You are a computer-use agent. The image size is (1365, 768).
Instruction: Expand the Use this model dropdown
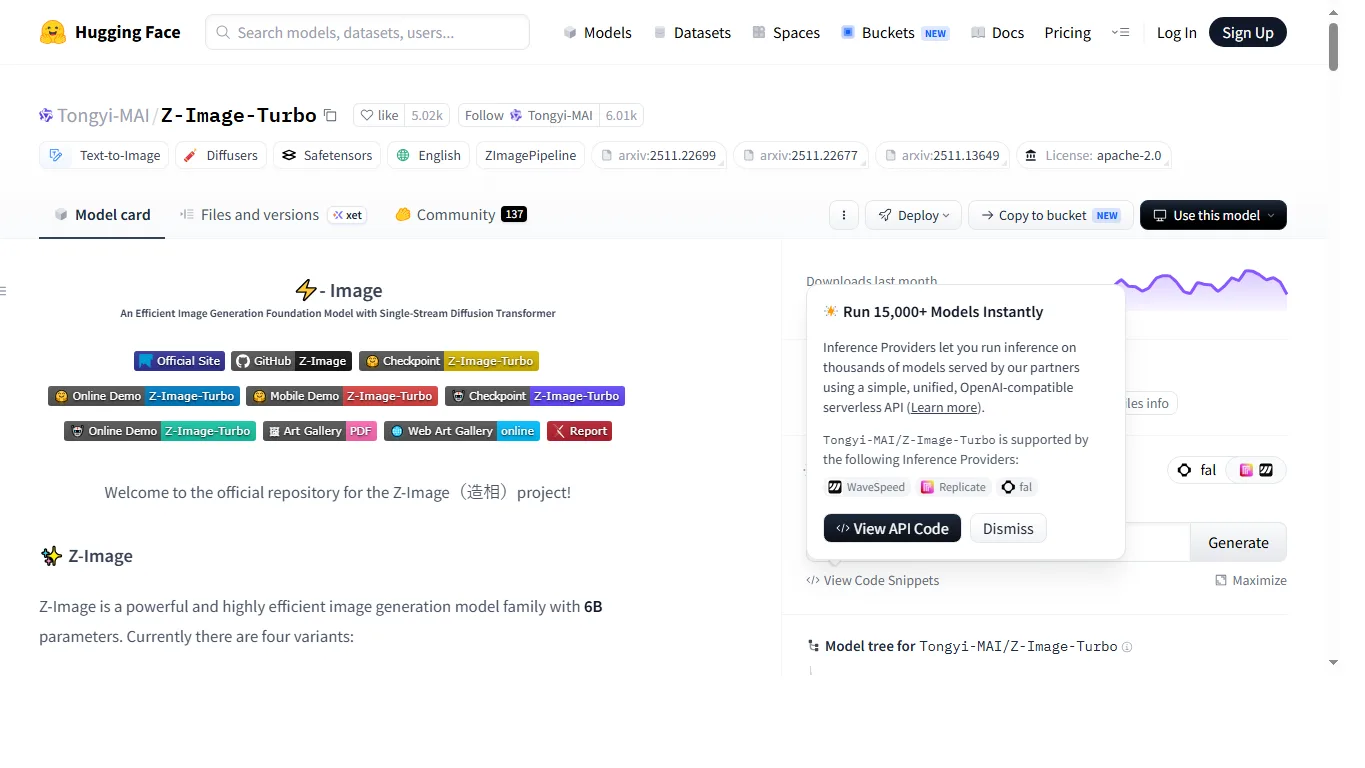pos(1213,215)
